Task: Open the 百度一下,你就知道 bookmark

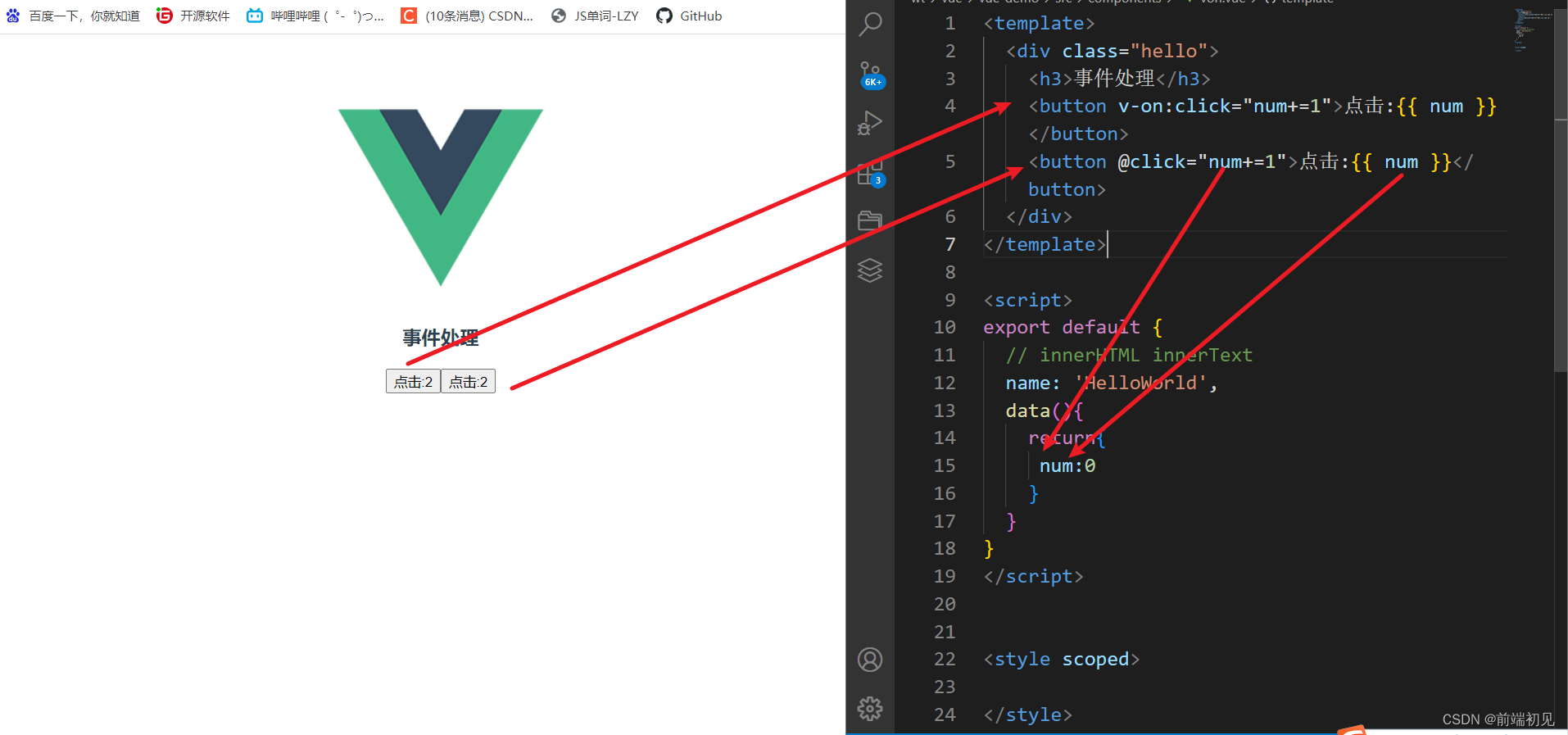Action: point(73,16)
